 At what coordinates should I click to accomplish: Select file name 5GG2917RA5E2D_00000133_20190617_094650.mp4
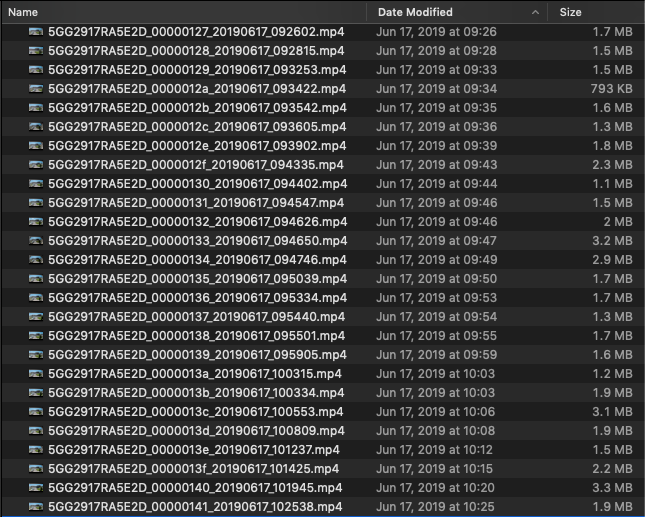point(198,241)
